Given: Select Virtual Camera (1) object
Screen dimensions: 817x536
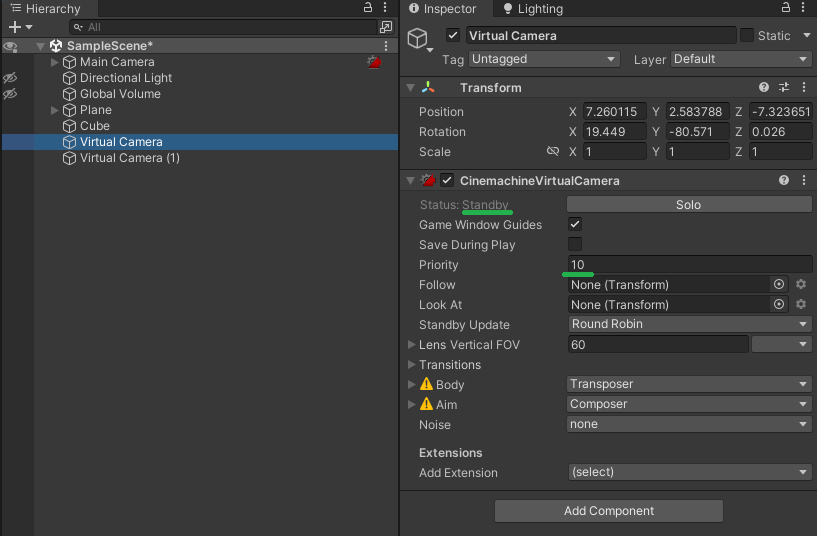Looking at the screenshot, I should (x=129, y=158).
